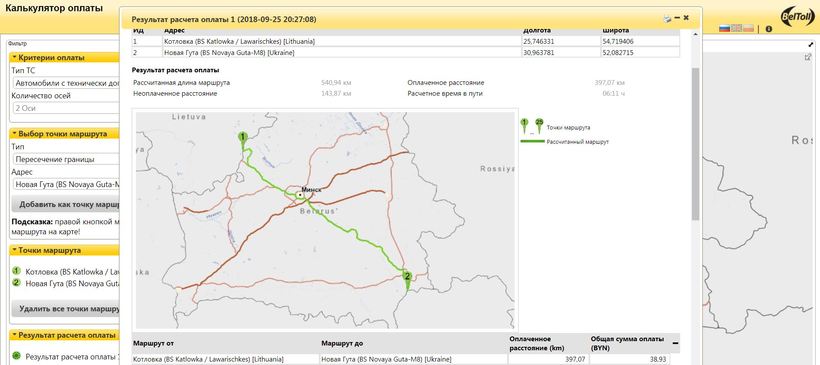Click route marker 2 on the map

point(407,279)
